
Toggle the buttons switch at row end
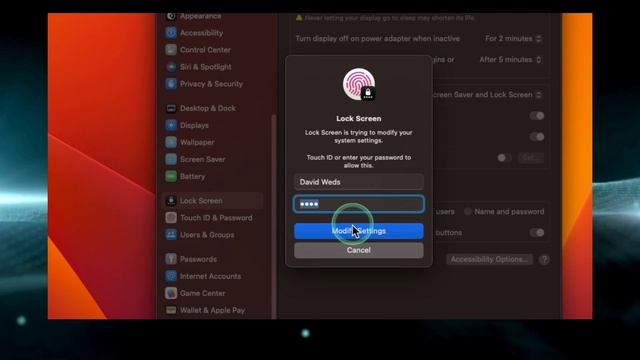[x=537, y=233]
